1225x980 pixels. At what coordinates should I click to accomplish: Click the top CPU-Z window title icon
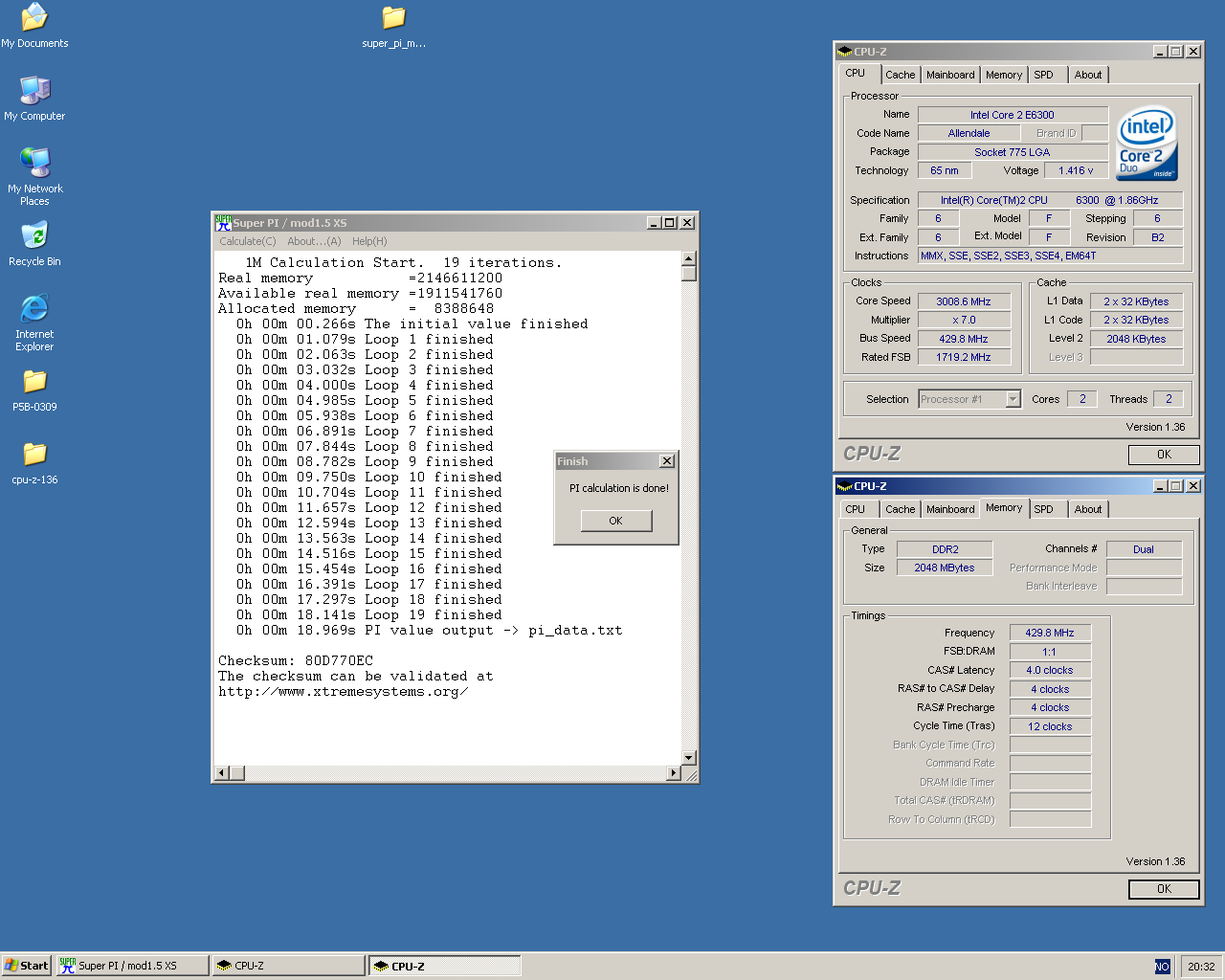[844, 52]
